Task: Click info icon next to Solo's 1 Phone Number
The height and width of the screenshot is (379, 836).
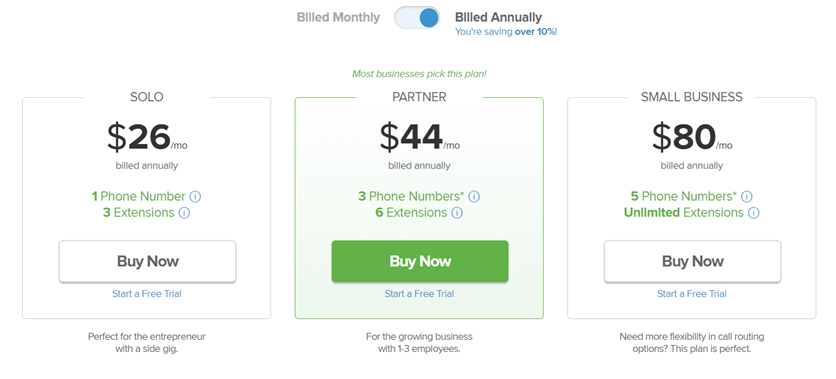Action: coord(195,197)
